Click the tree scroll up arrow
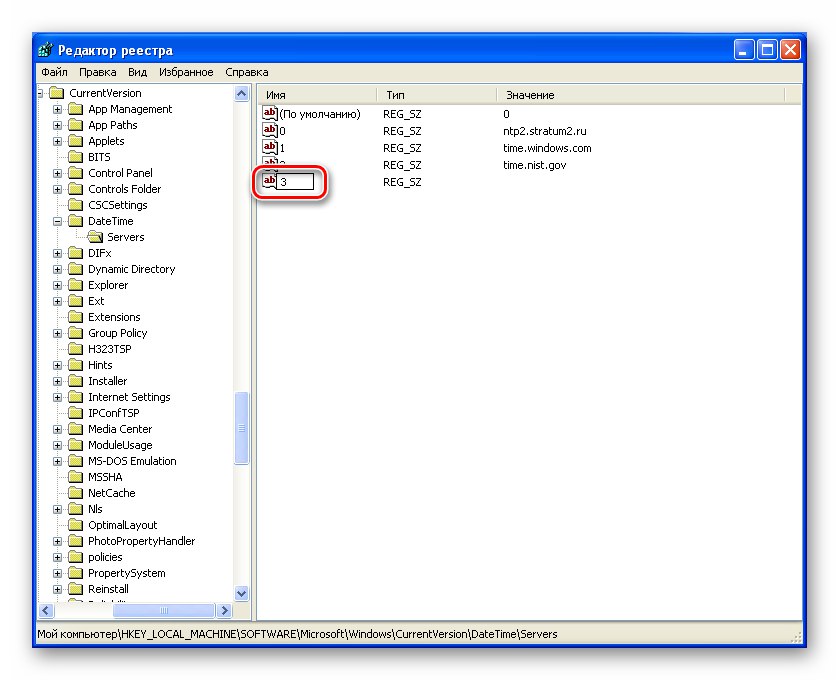This screenshot has height=680, width=839. tap(242, 94)
